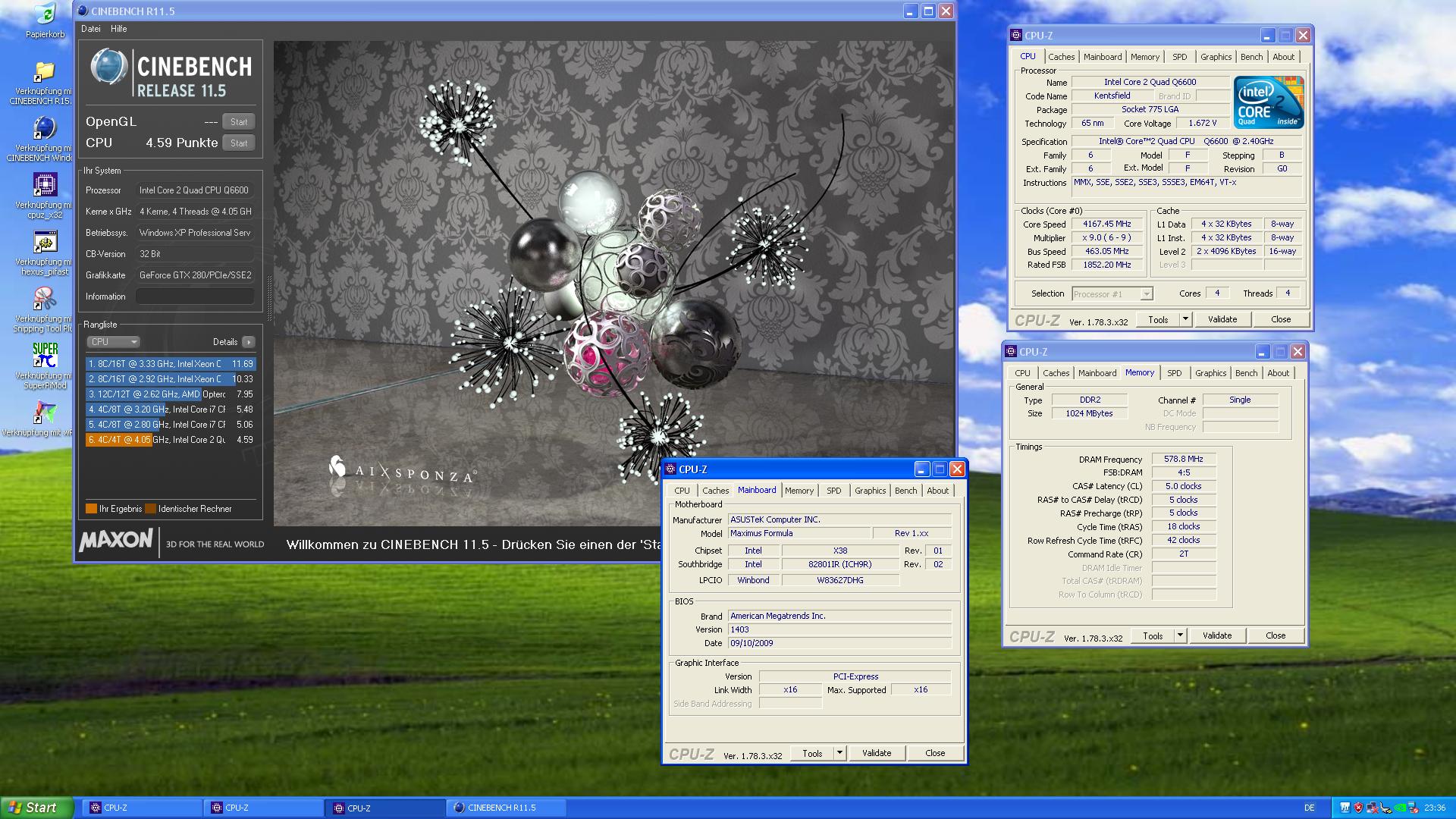Open the cpuz_x32 desktop shortcut
The height and width of the screenshot is (819, 1456).
point(45,185)
